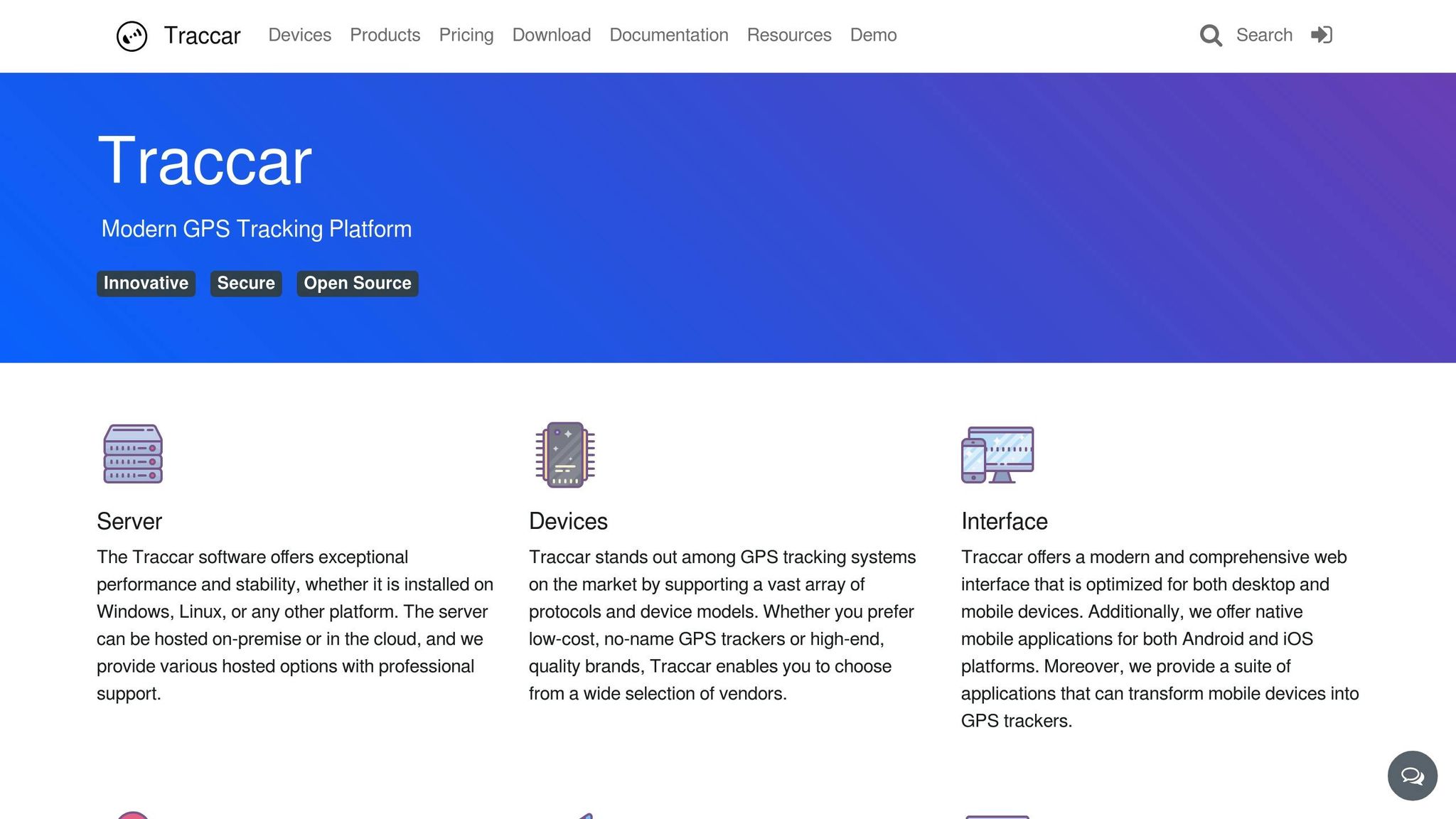Open the Demo link
The width and height of the screenshot is (1456, 819).
click(873, 35)
